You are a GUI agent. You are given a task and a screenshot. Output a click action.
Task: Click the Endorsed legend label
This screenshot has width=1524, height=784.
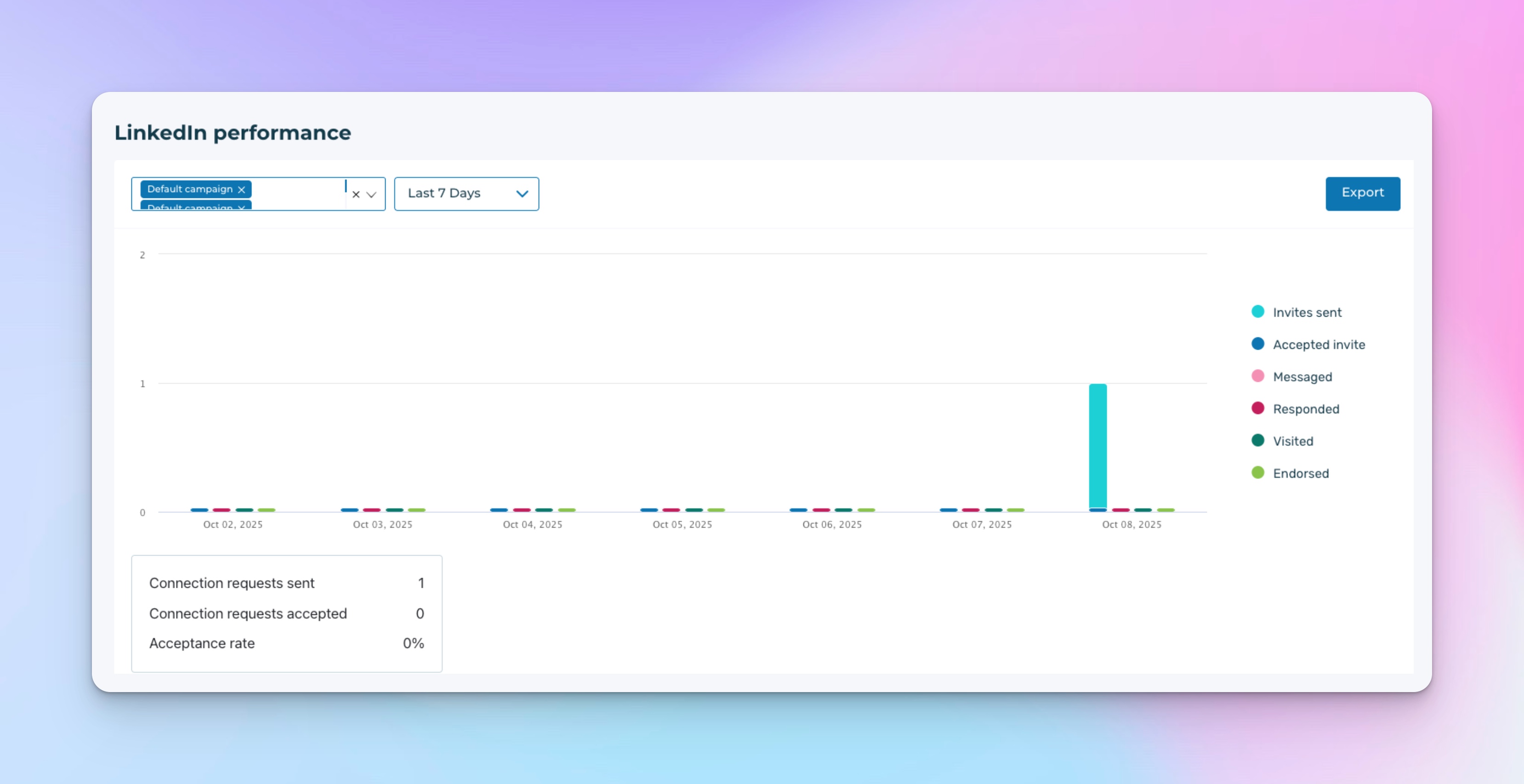click(x=1300, y=473)
